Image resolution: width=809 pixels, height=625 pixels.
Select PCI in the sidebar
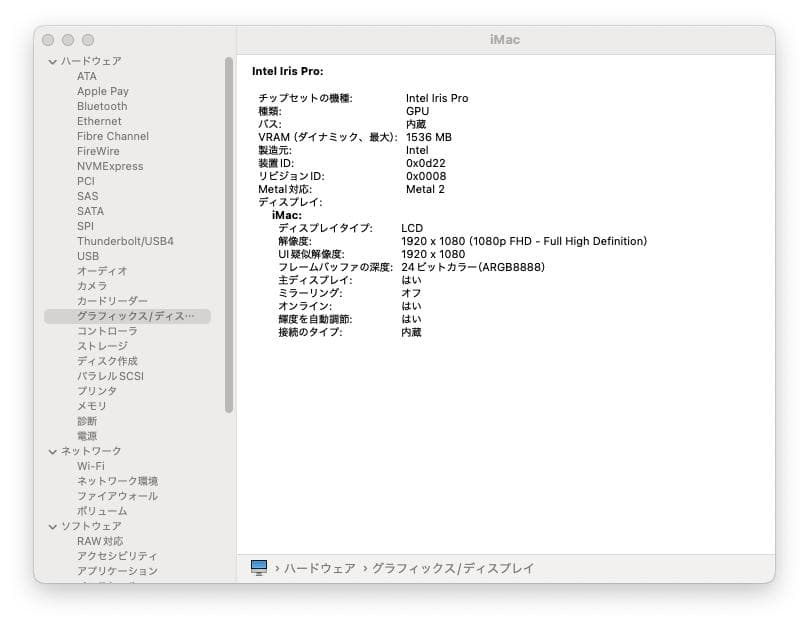pyautogui.click(x=86, y=181)
